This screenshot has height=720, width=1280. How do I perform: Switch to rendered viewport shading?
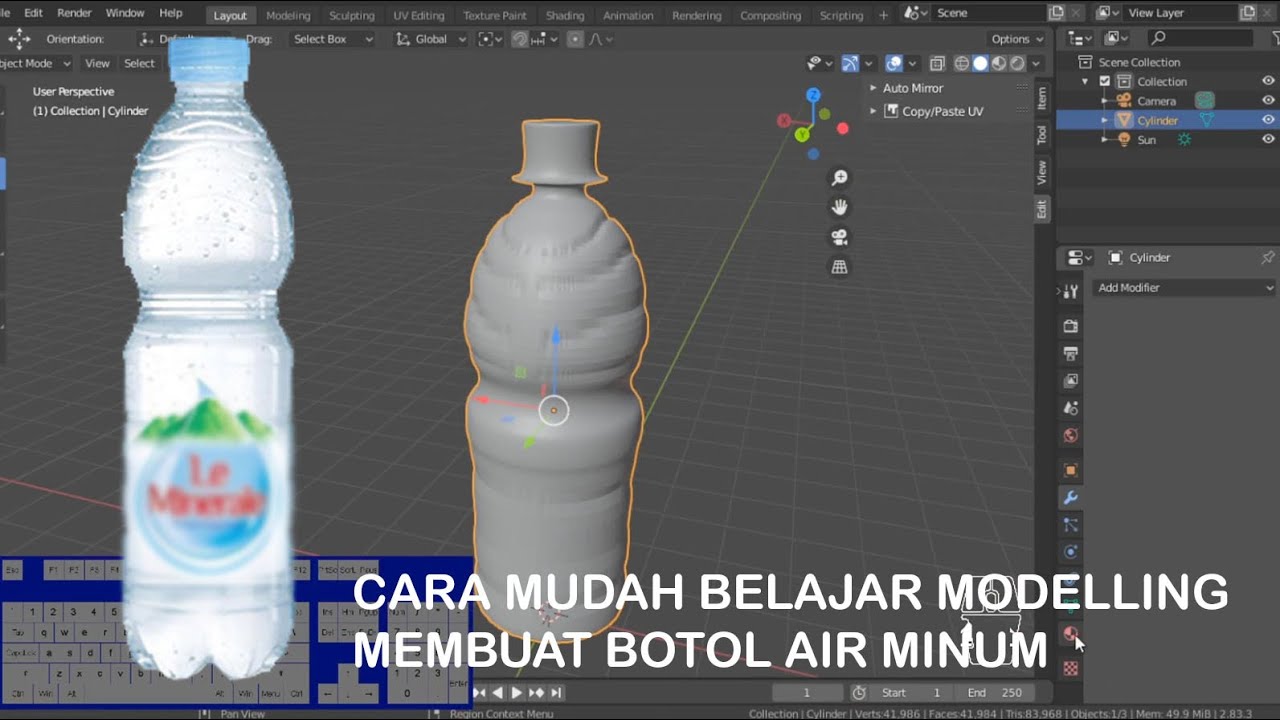pos(1017,63)
